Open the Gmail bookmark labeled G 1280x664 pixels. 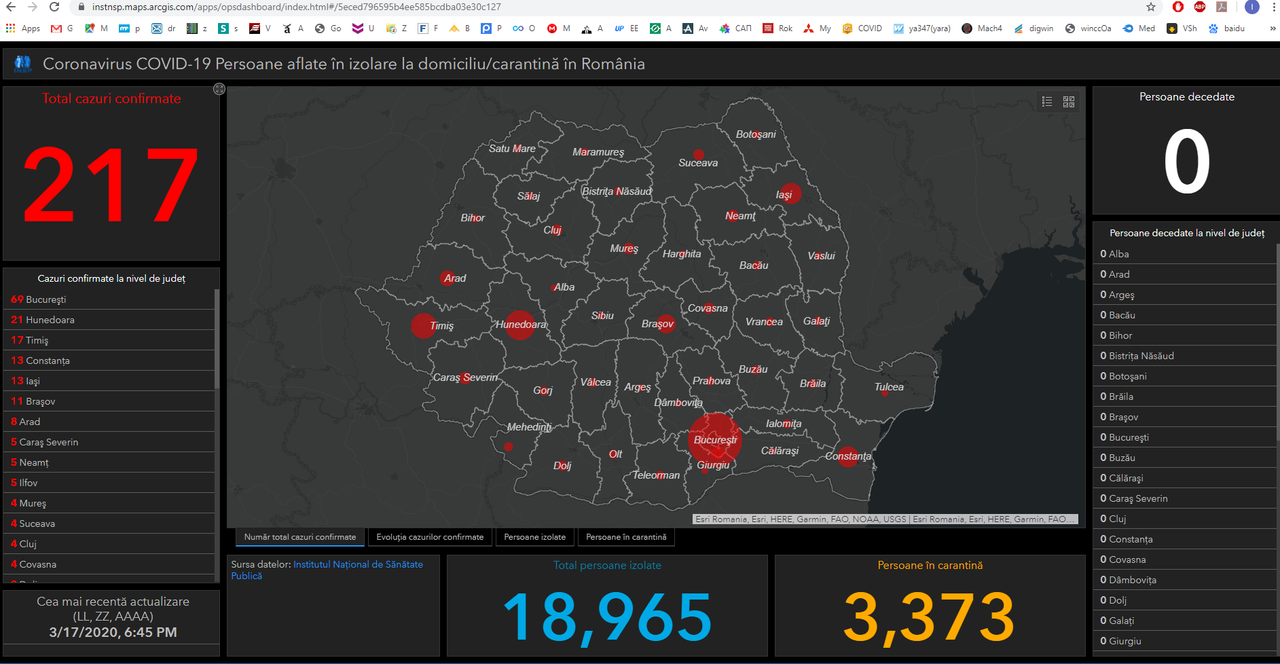click(x=62, y=29)
